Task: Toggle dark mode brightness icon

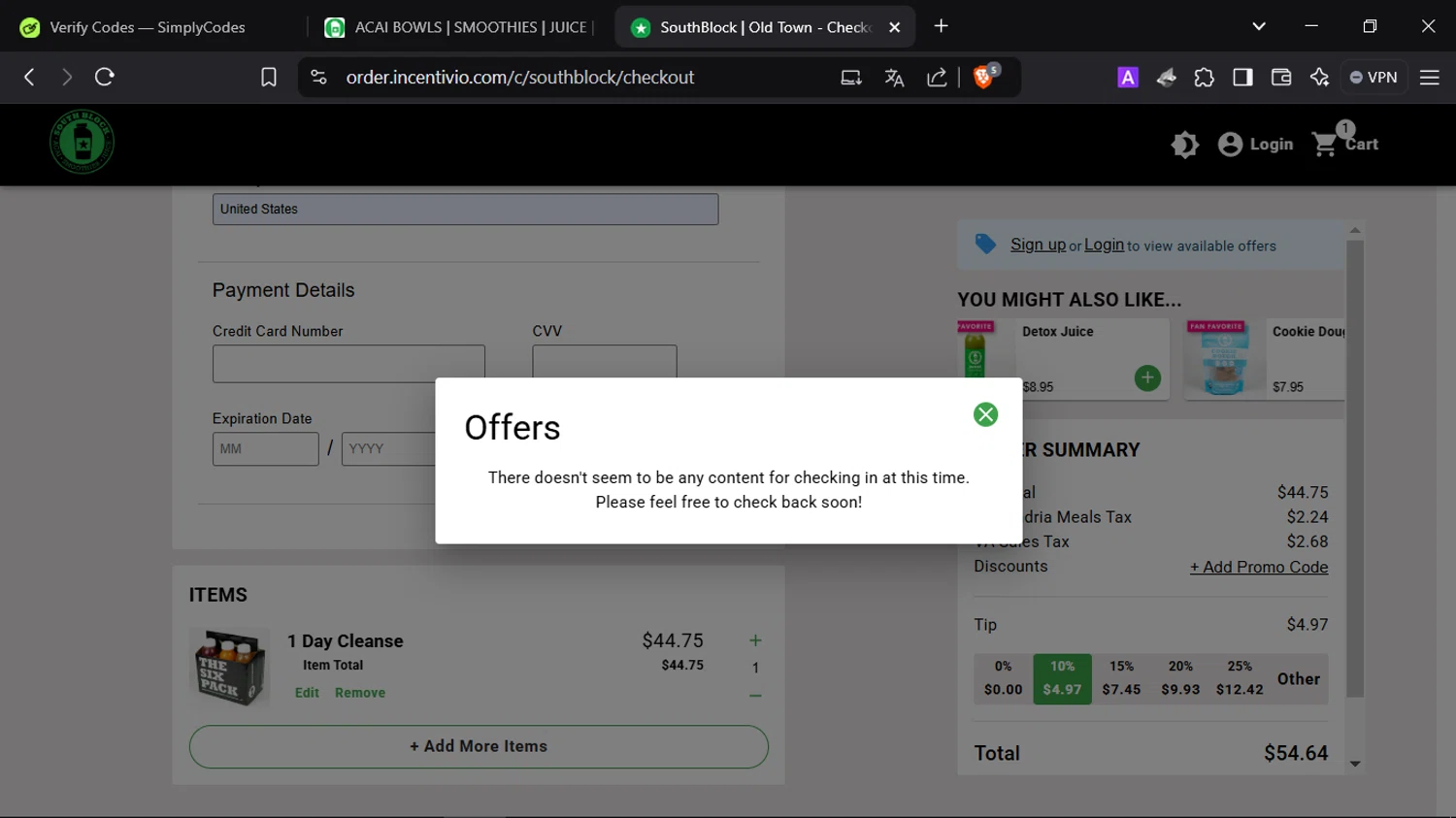Action: pyautogui.click(x=1184, y=145)
